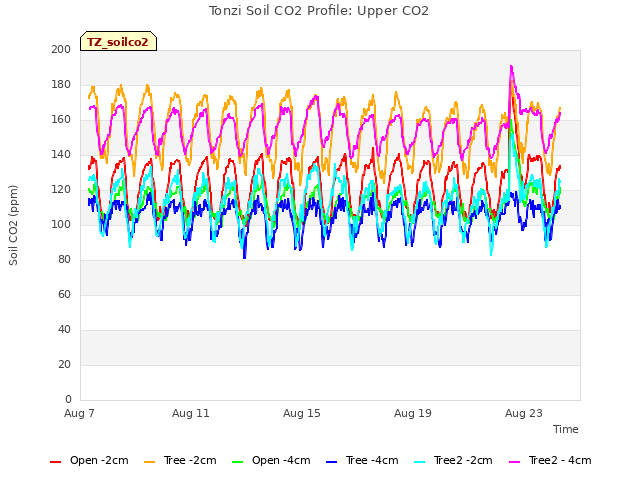Toggle the Tree2 - 4cm legend entry
This screenshot has width=640, height=480.
coord(550,461)
